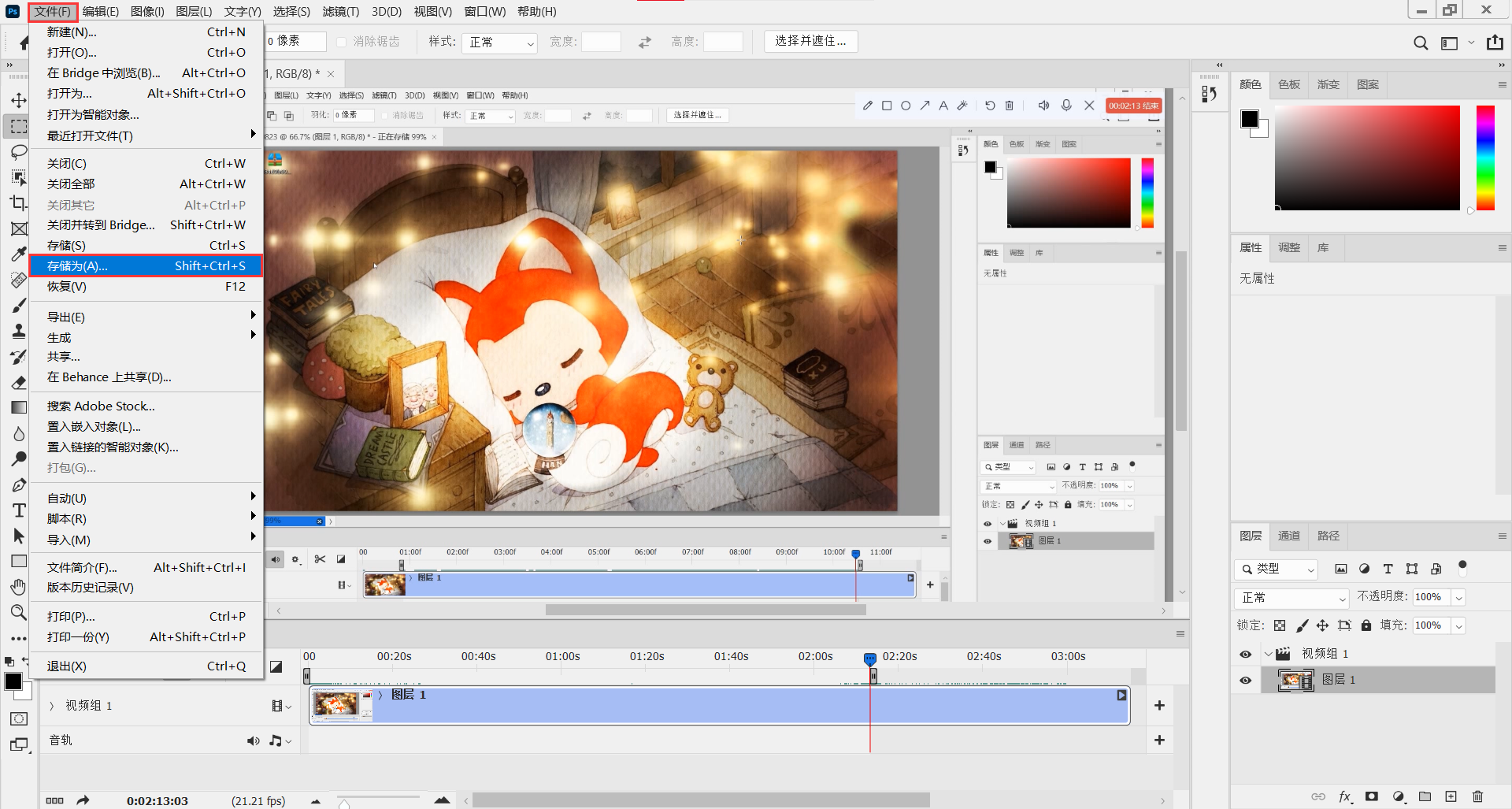Switch to the 色板 tab
1512x809 pixels.
(x=1289, y=84)
